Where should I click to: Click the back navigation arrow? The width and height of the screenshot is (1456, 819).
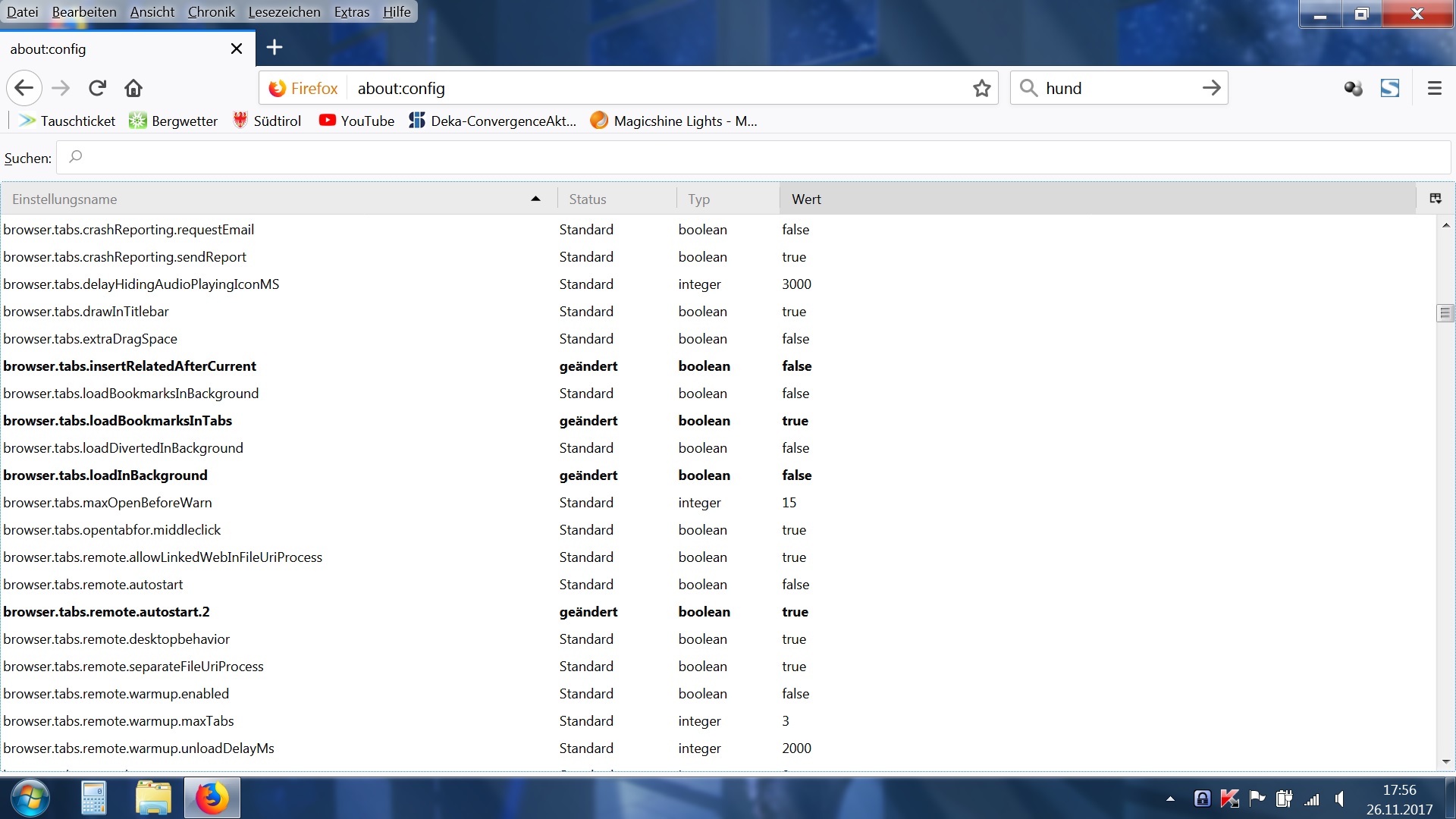[x=24, y=88]
